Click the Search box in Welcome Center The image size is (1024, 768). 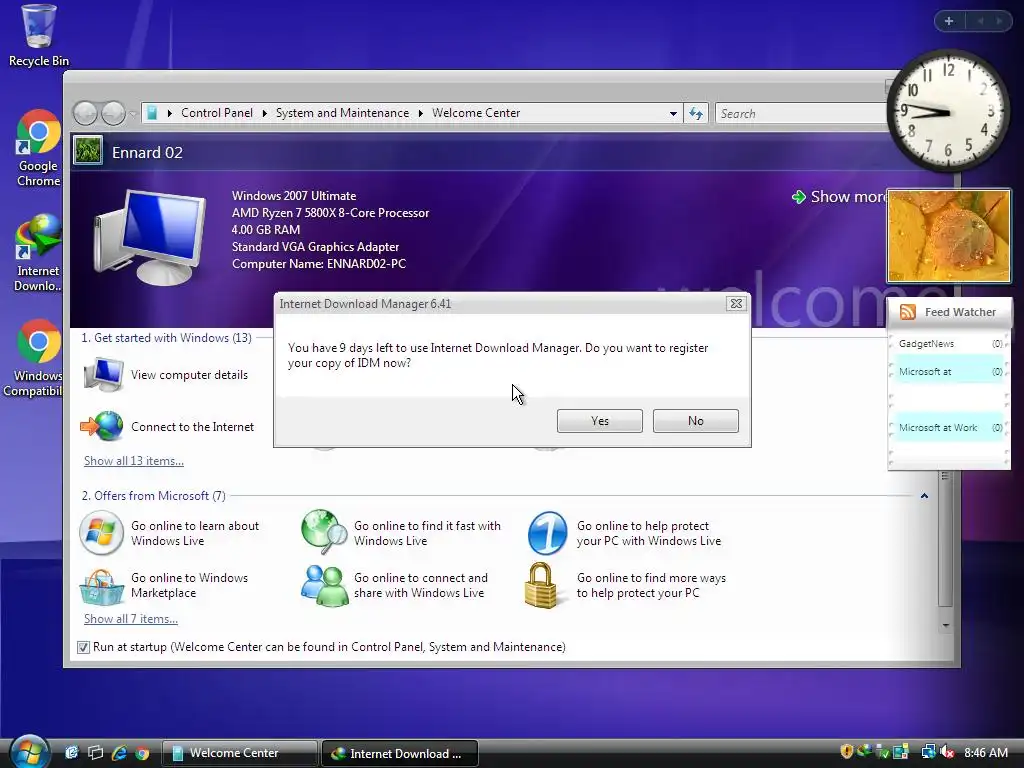803,114
